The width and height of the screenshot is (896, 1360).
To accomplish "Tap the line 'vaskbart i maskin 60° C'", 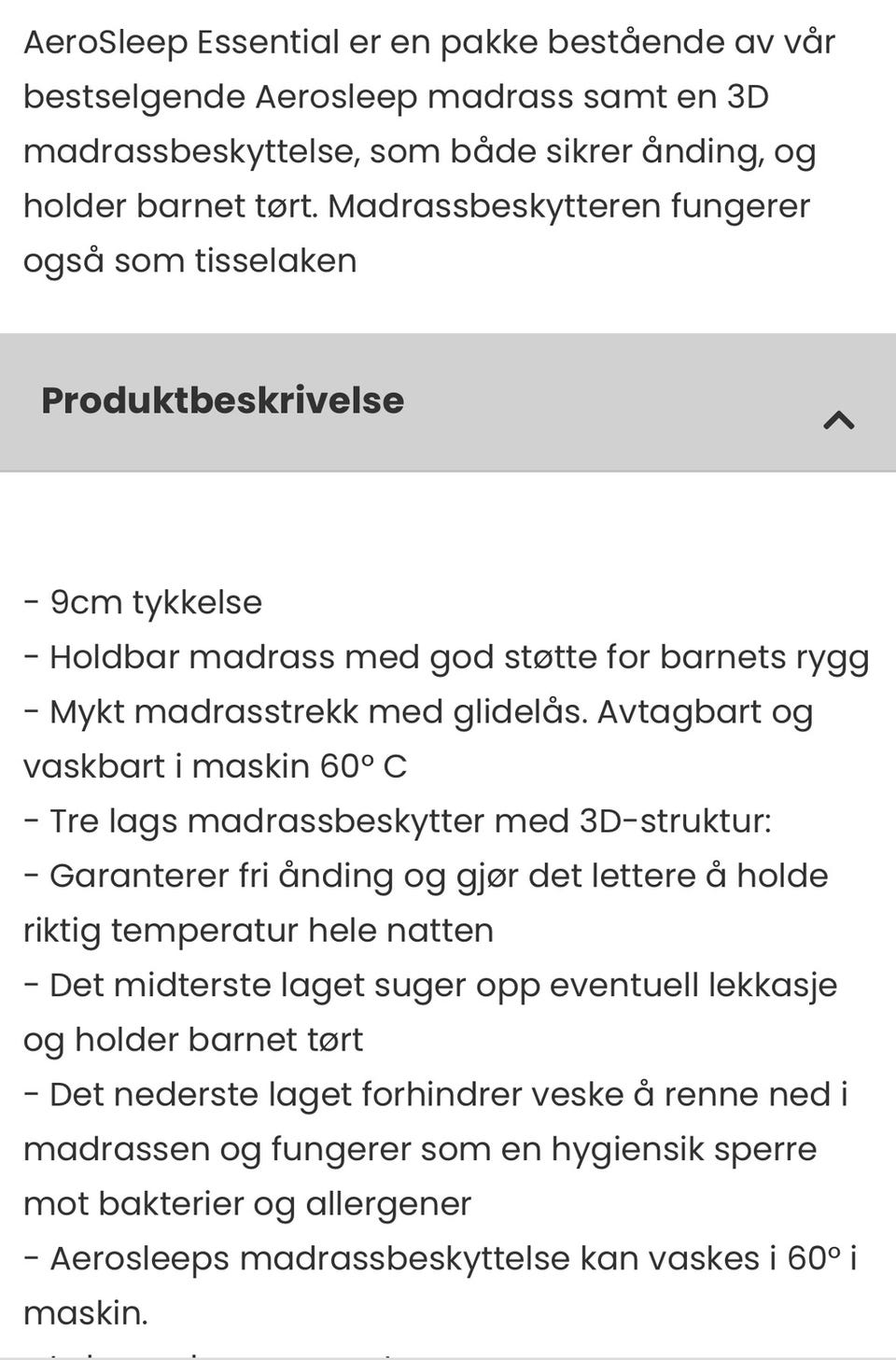I will pos(216,766).
